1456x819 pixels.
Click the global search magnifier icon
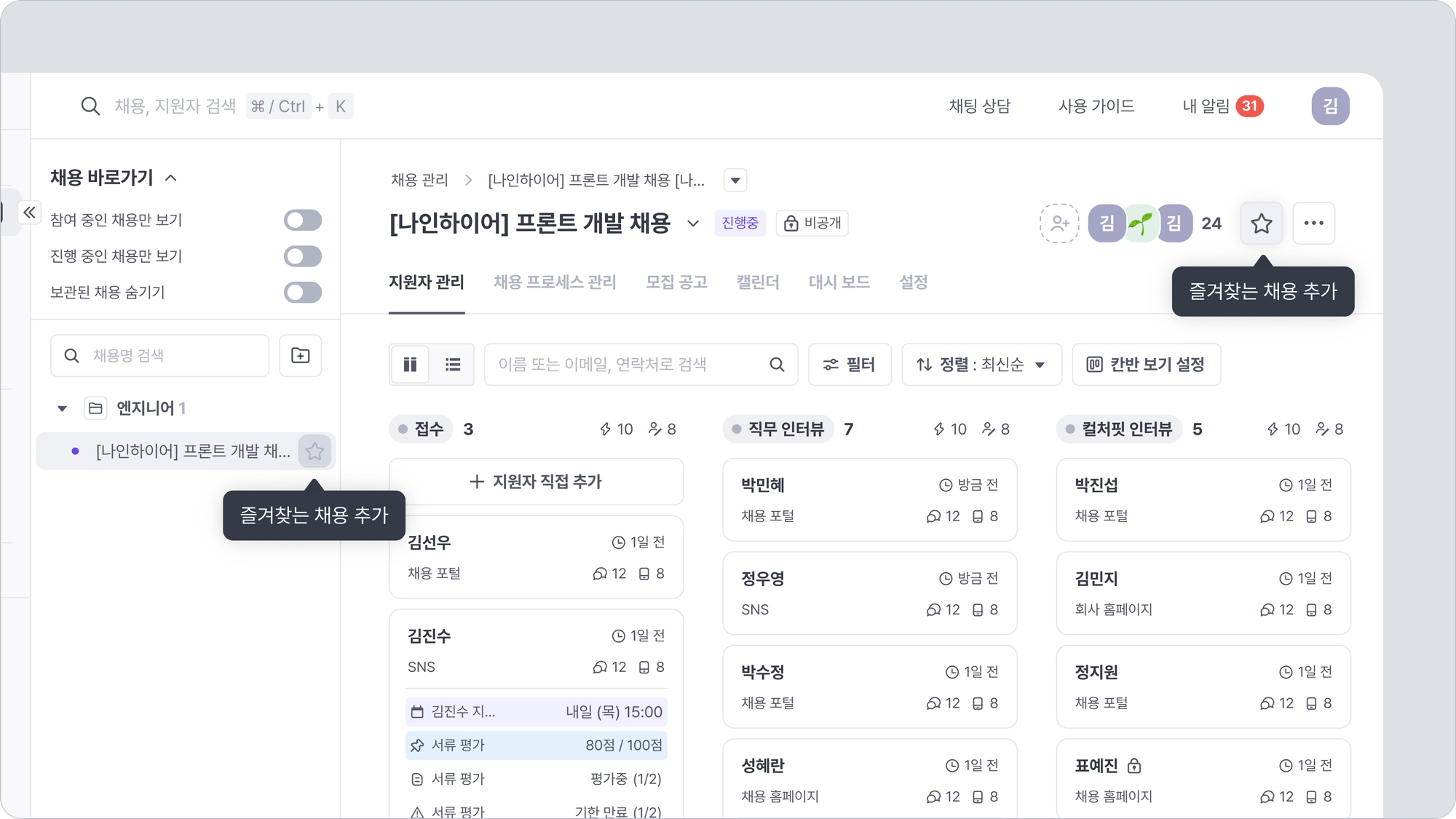coord(90,106)
